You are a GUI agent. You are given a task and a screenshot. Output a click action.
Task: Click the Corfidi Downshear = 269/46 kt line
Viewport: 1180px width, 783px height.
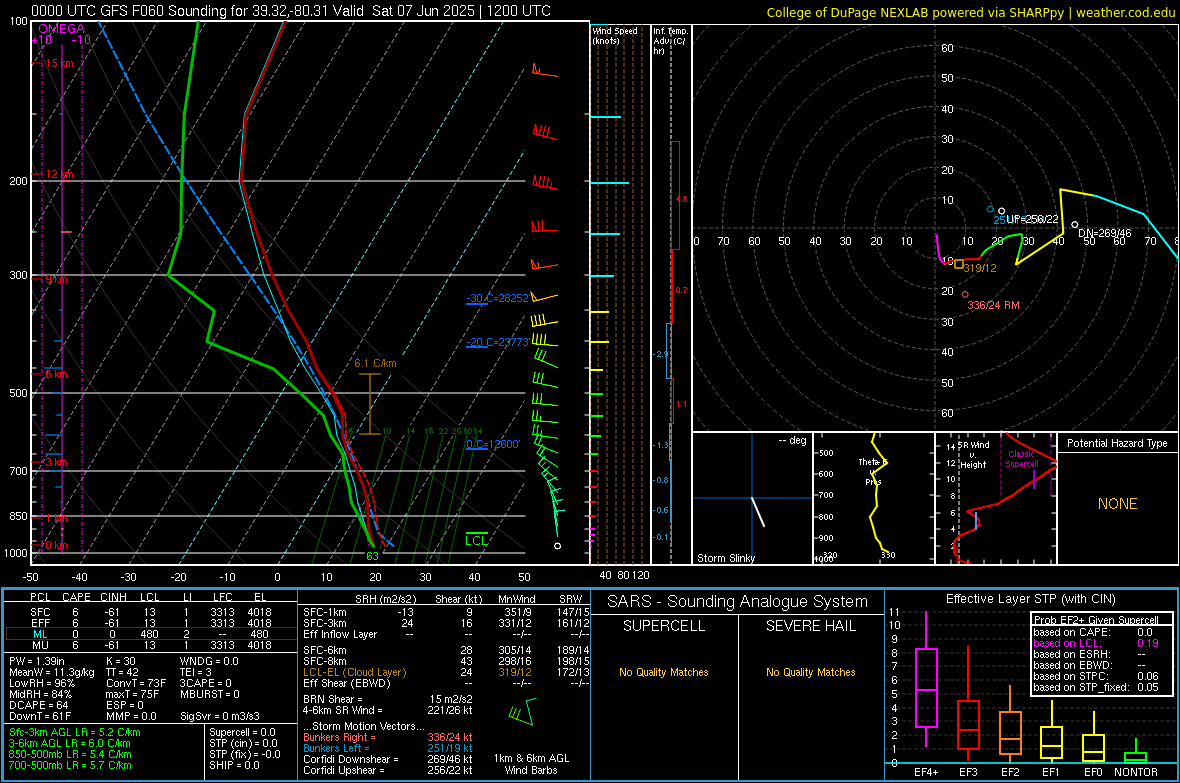(x=388, y=759)
